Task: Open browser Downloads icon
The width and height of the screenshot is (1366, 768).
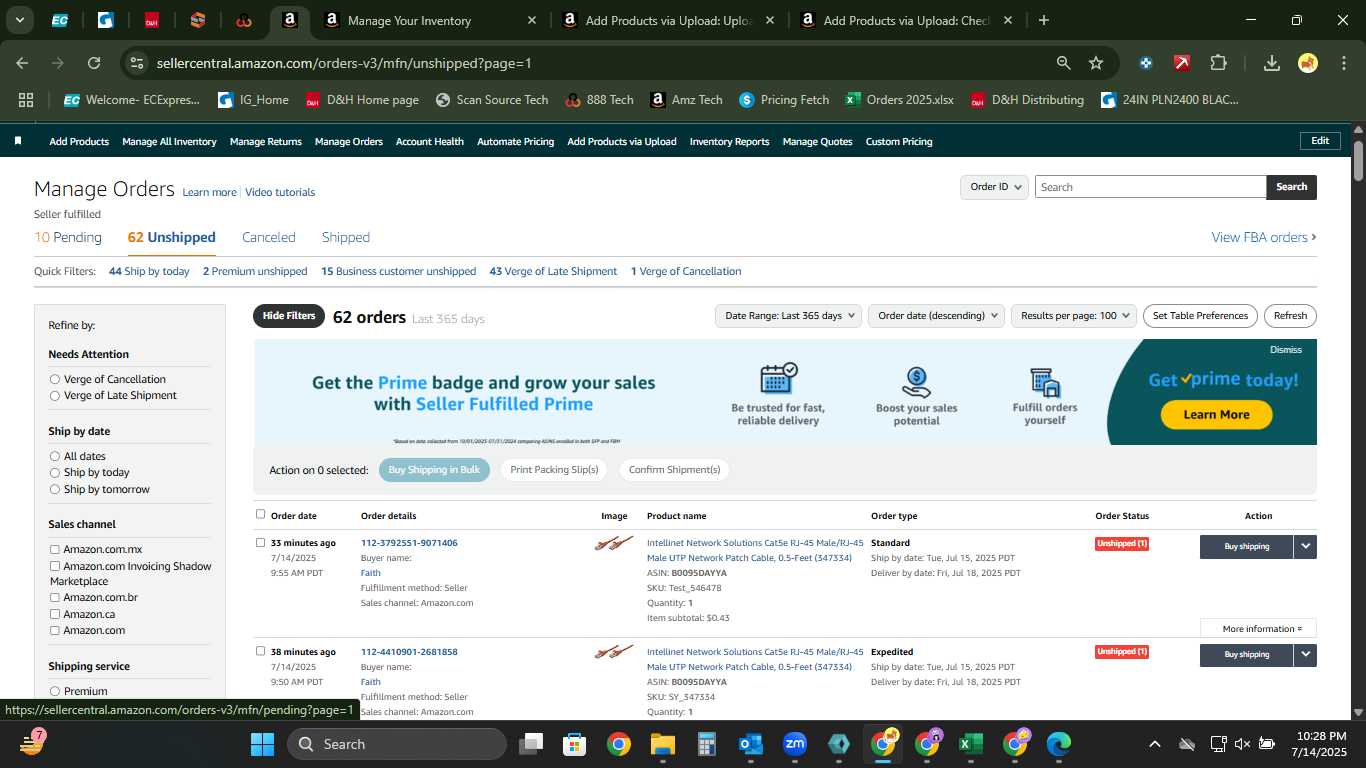Action: [1272, 63]
